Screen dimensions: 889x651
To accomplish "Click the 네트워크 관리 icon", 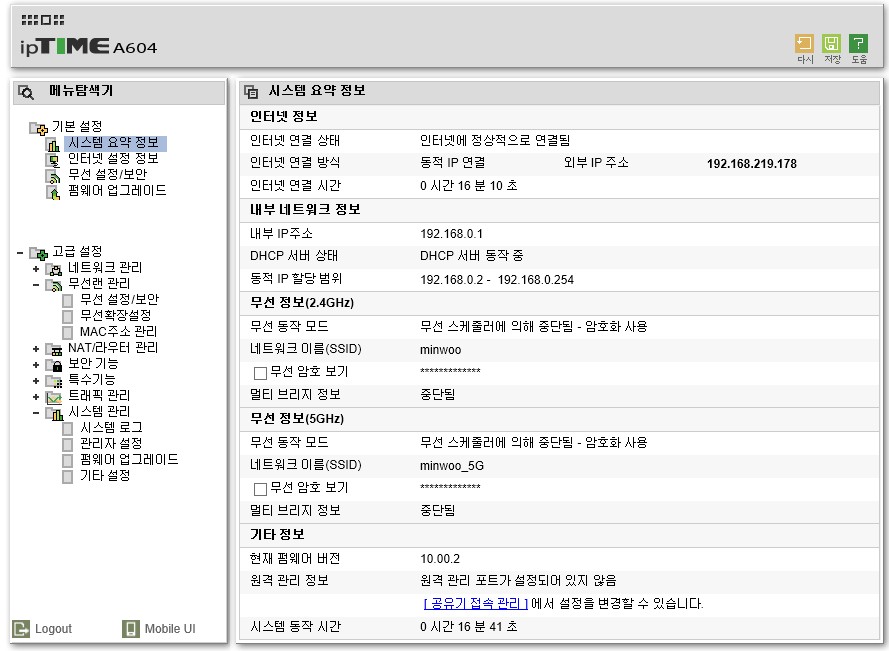I will pyautogui.click(x=54, y=269).
